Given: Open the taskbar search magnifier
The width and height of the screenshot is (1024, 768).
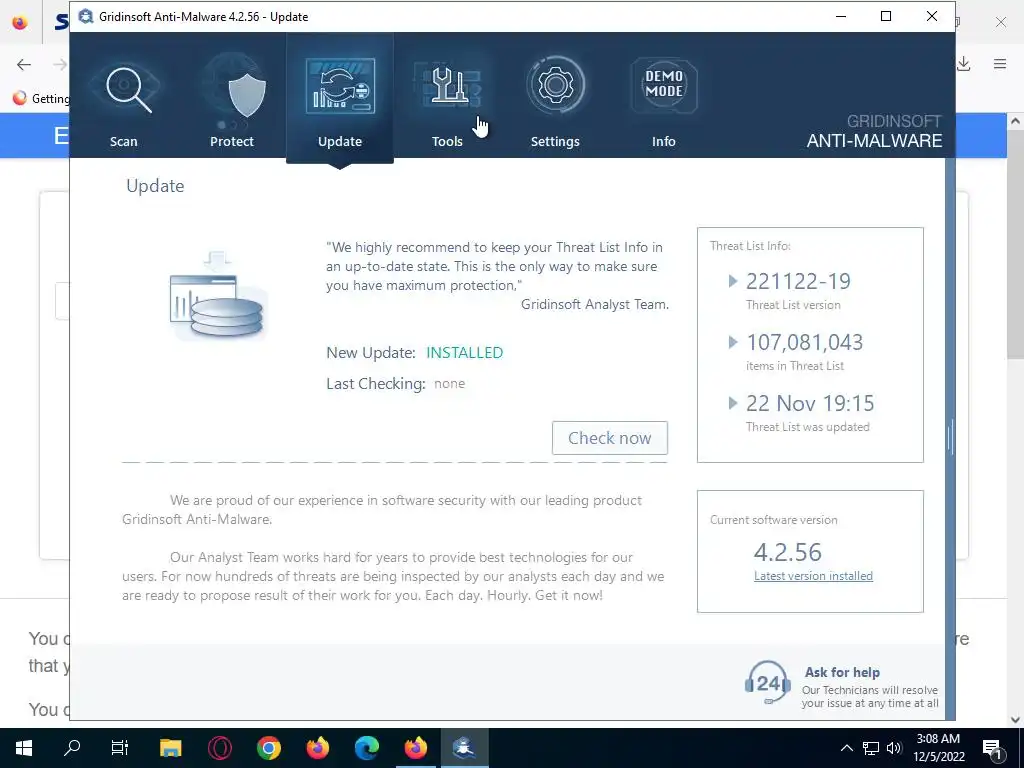Looking at the screenshot, I should [72, 748].
